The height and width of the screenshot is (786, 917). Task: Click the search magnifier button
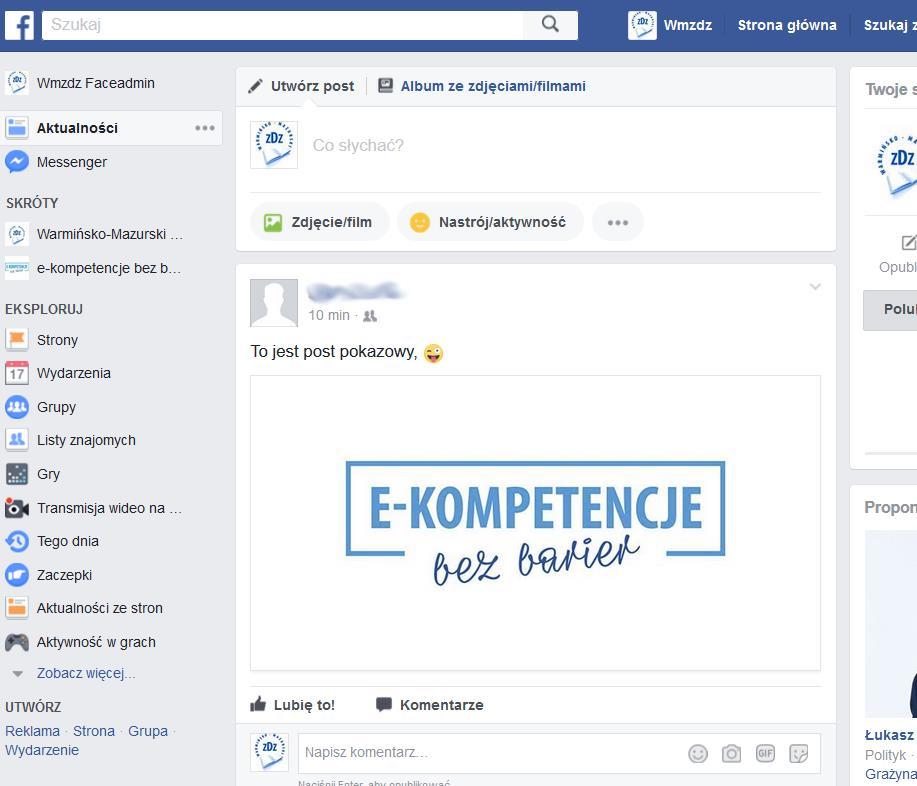[550, 25]
